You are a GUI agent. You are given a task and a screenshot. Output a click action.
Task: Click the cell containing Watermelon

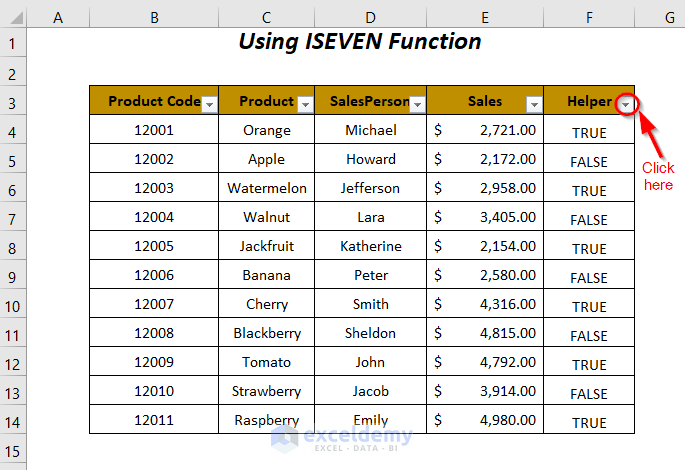(x=267, y=188)
